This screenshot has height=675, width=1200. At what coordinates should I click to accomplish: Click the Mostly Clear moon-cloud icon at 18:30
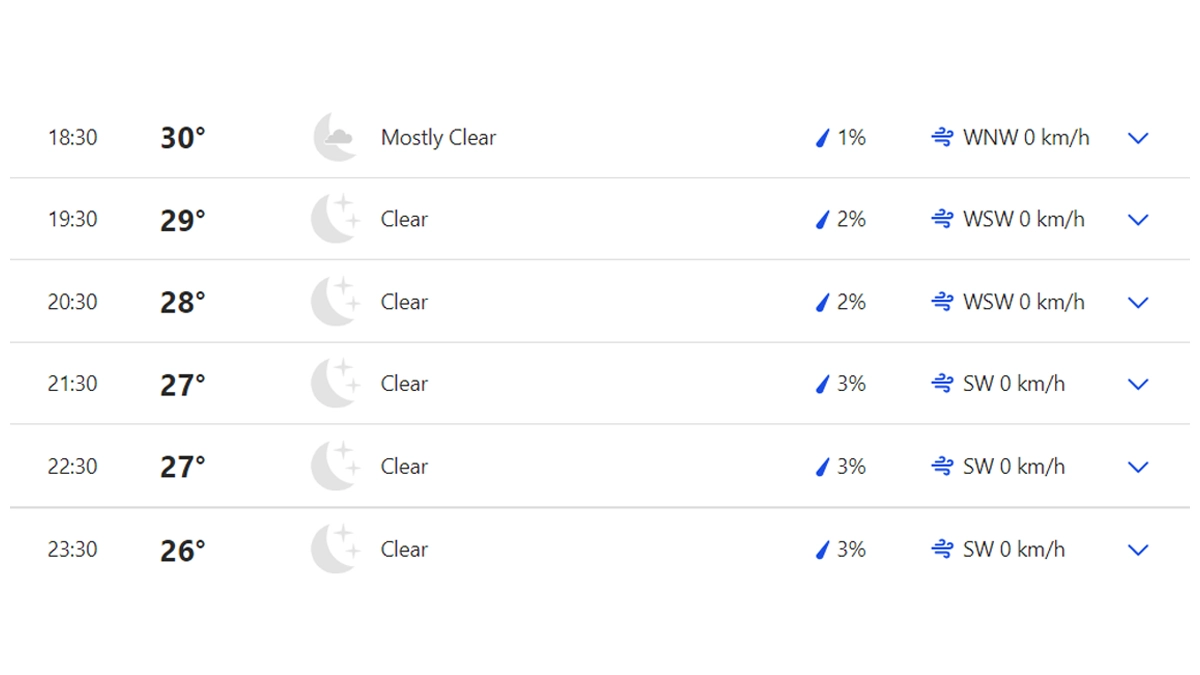coord(335,137)
